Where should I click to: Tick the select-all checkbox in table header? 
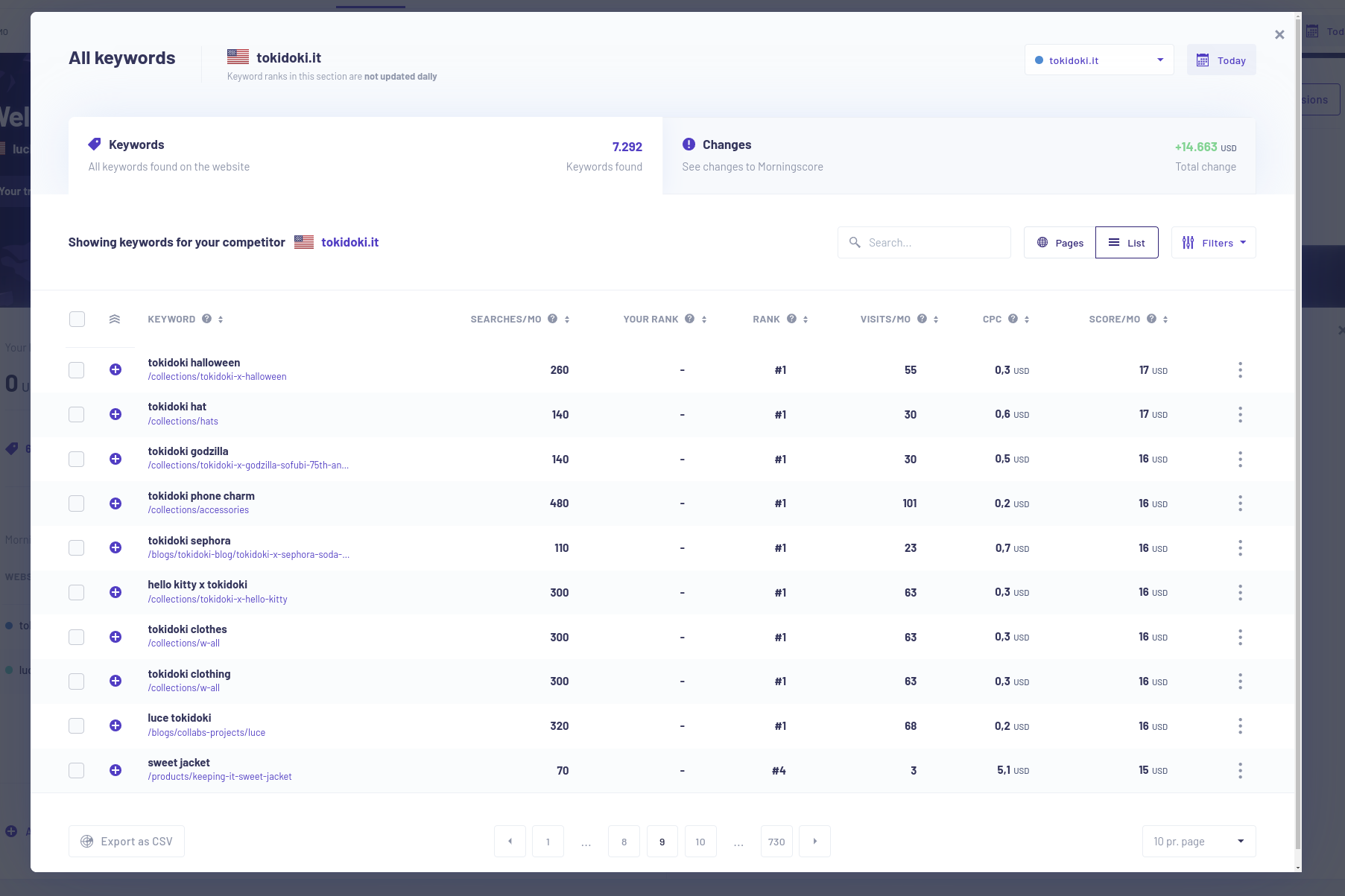tap(77, 319)
